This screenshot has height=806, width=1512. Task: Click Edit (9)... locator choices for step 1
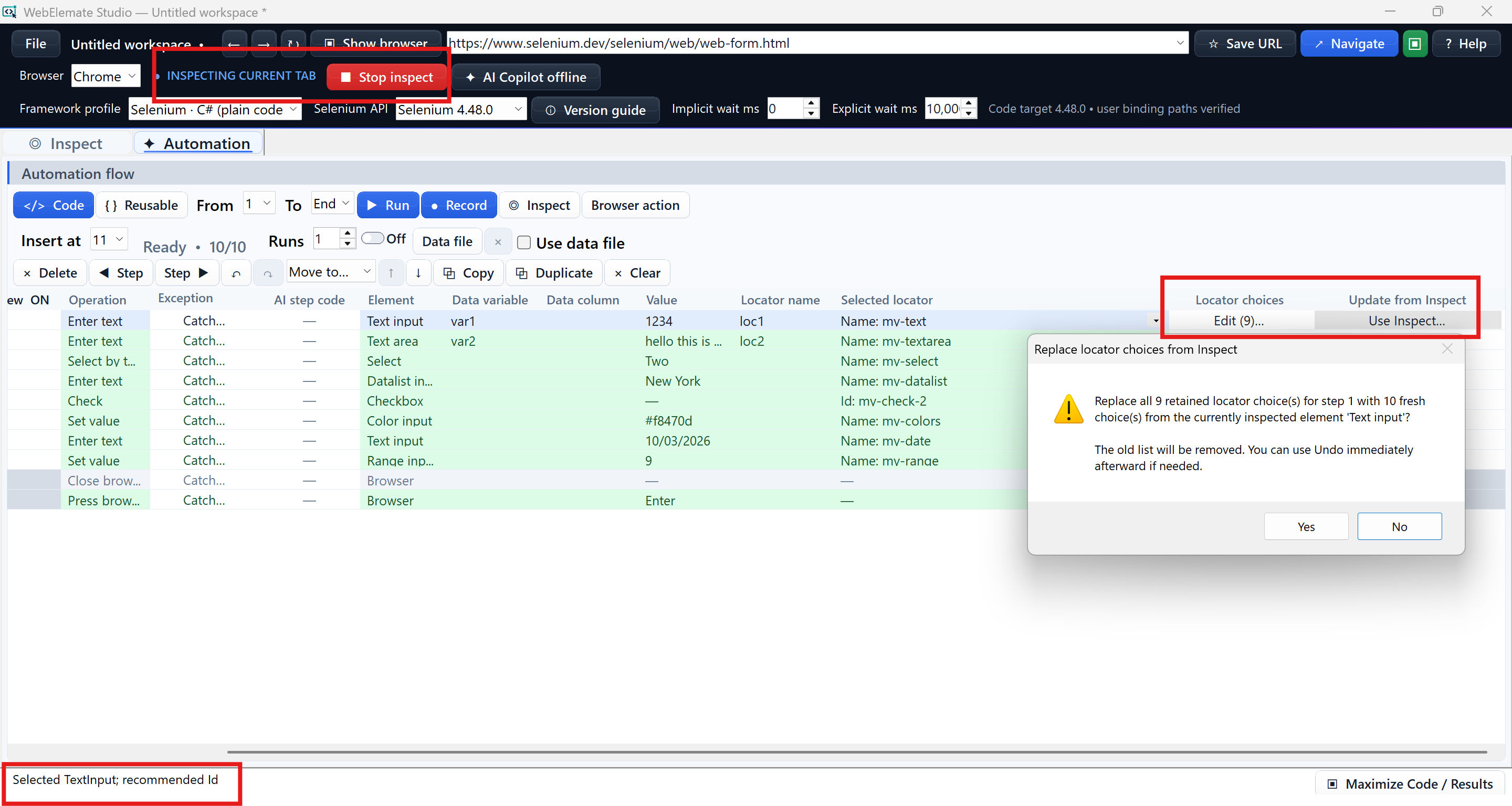[x=1238, y=321]
